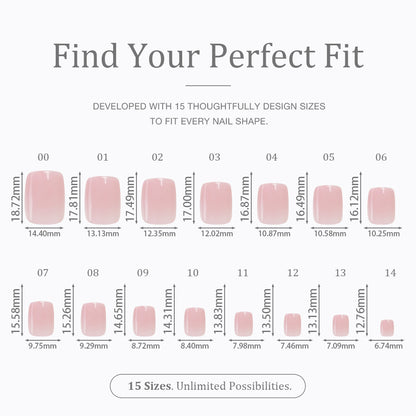Select the size 09 nail image
The image size is (416, 416).
(x=144, y=321)
